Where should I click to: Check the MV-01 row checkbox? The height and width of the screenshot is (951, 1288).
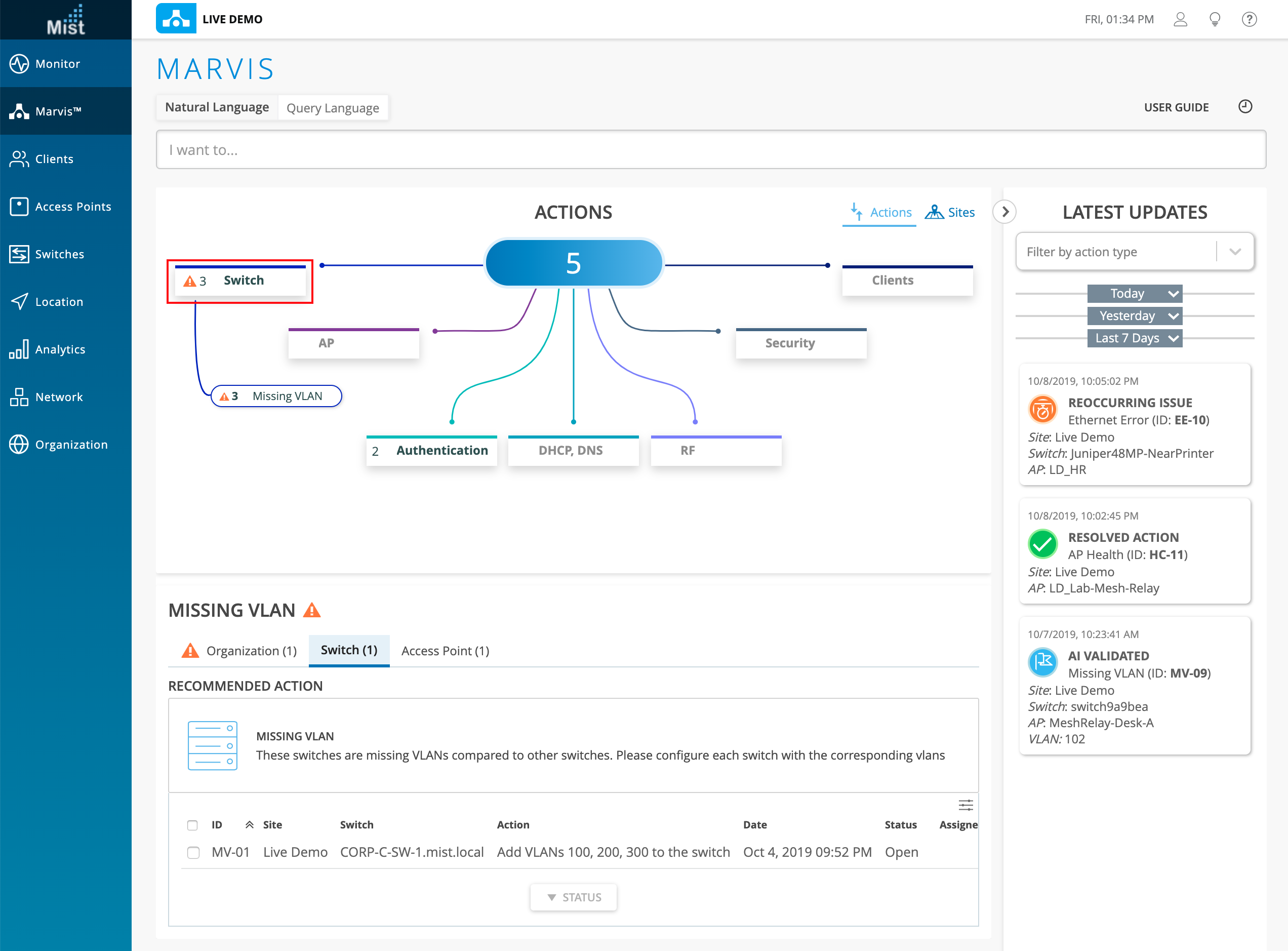(x=193, y=853)
